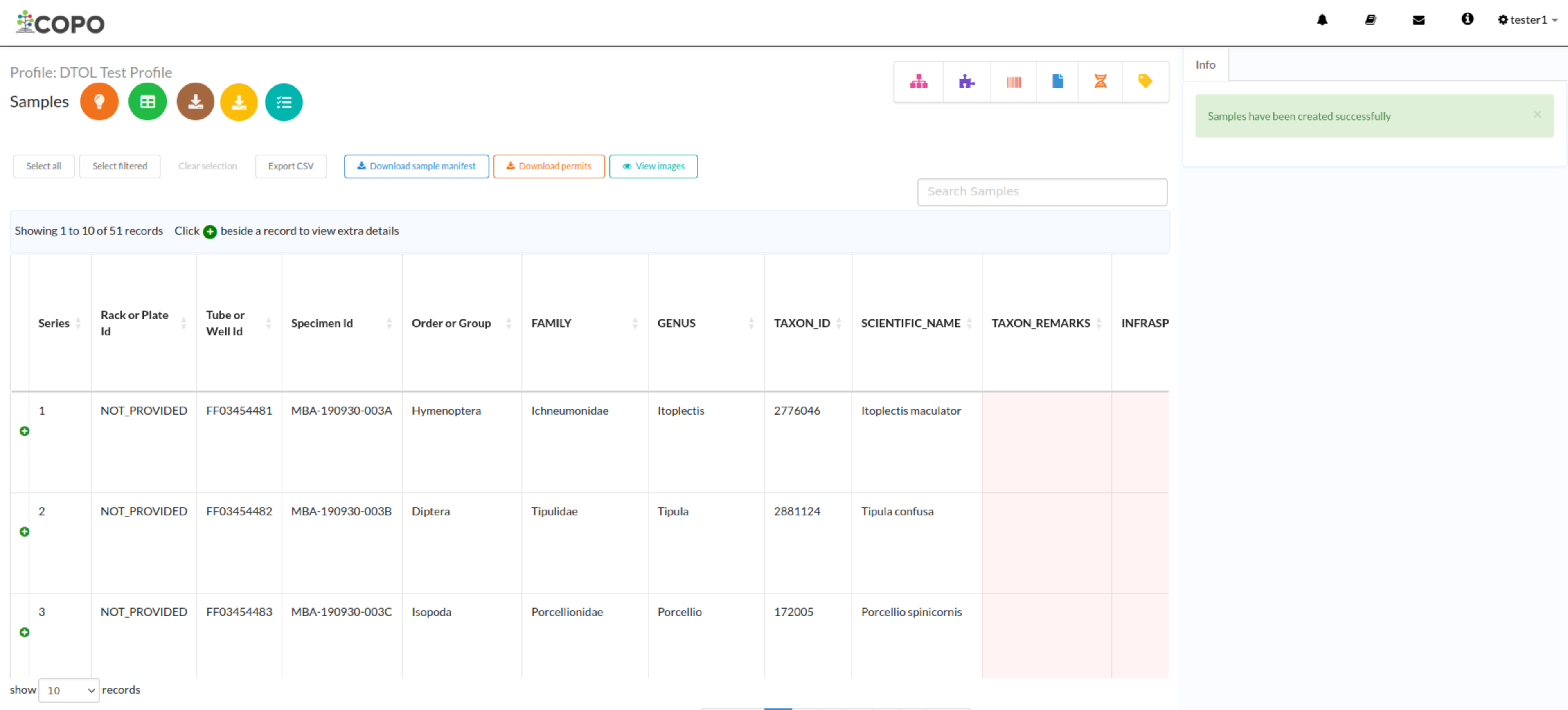Click the orange lightbulb quick tour button

click(x=99, y=102)
